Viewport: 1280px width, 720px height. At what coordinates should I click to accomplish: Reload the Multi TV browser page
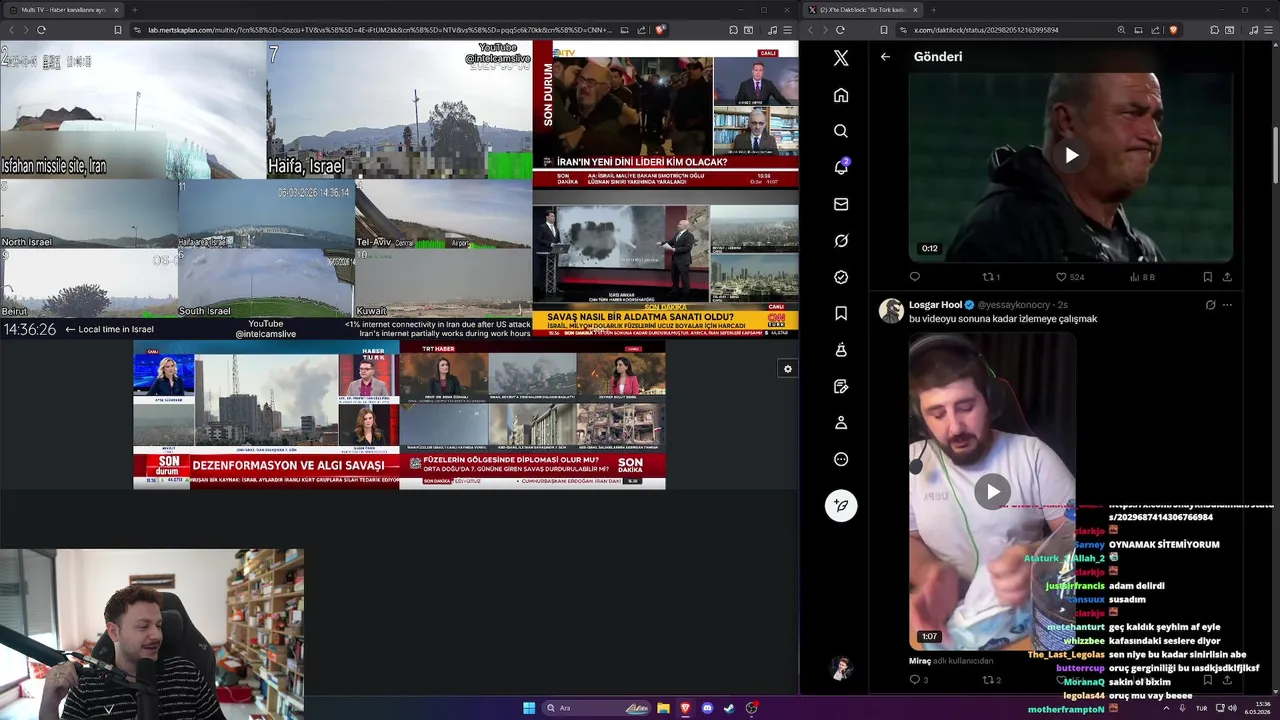[x=41, y=30]
